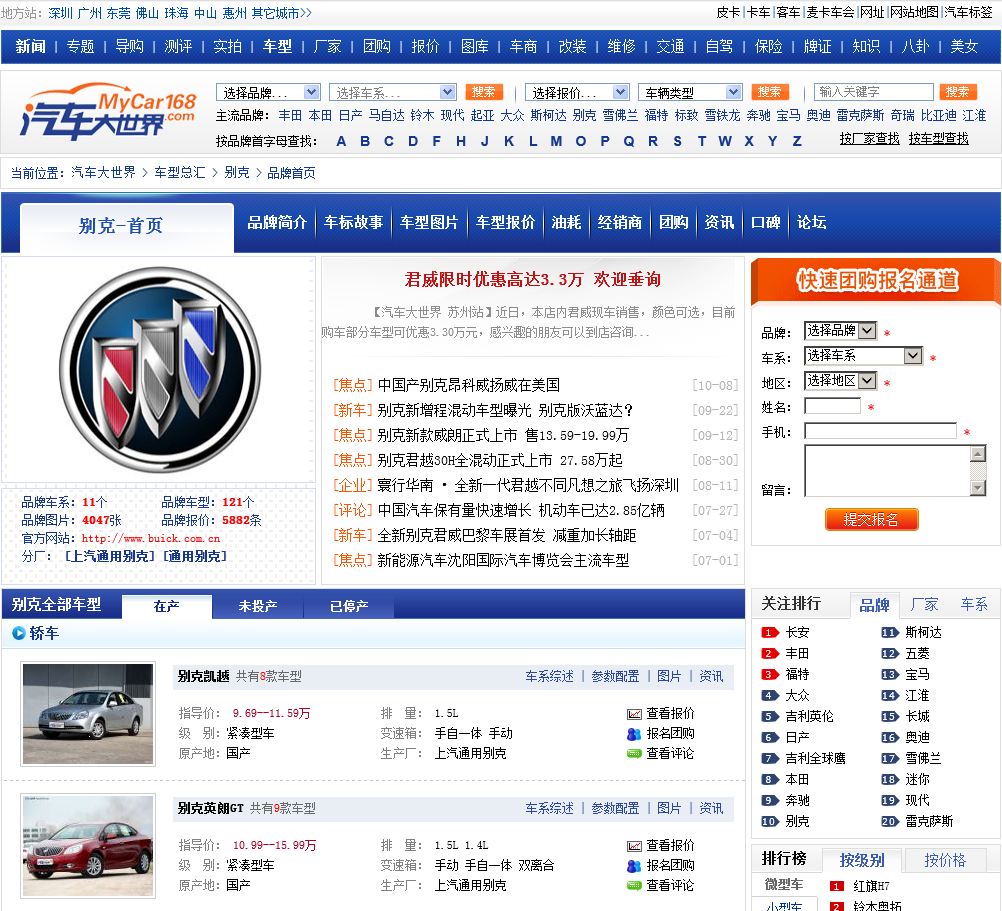Open 深圳 local site link

(x=61, y=13)
